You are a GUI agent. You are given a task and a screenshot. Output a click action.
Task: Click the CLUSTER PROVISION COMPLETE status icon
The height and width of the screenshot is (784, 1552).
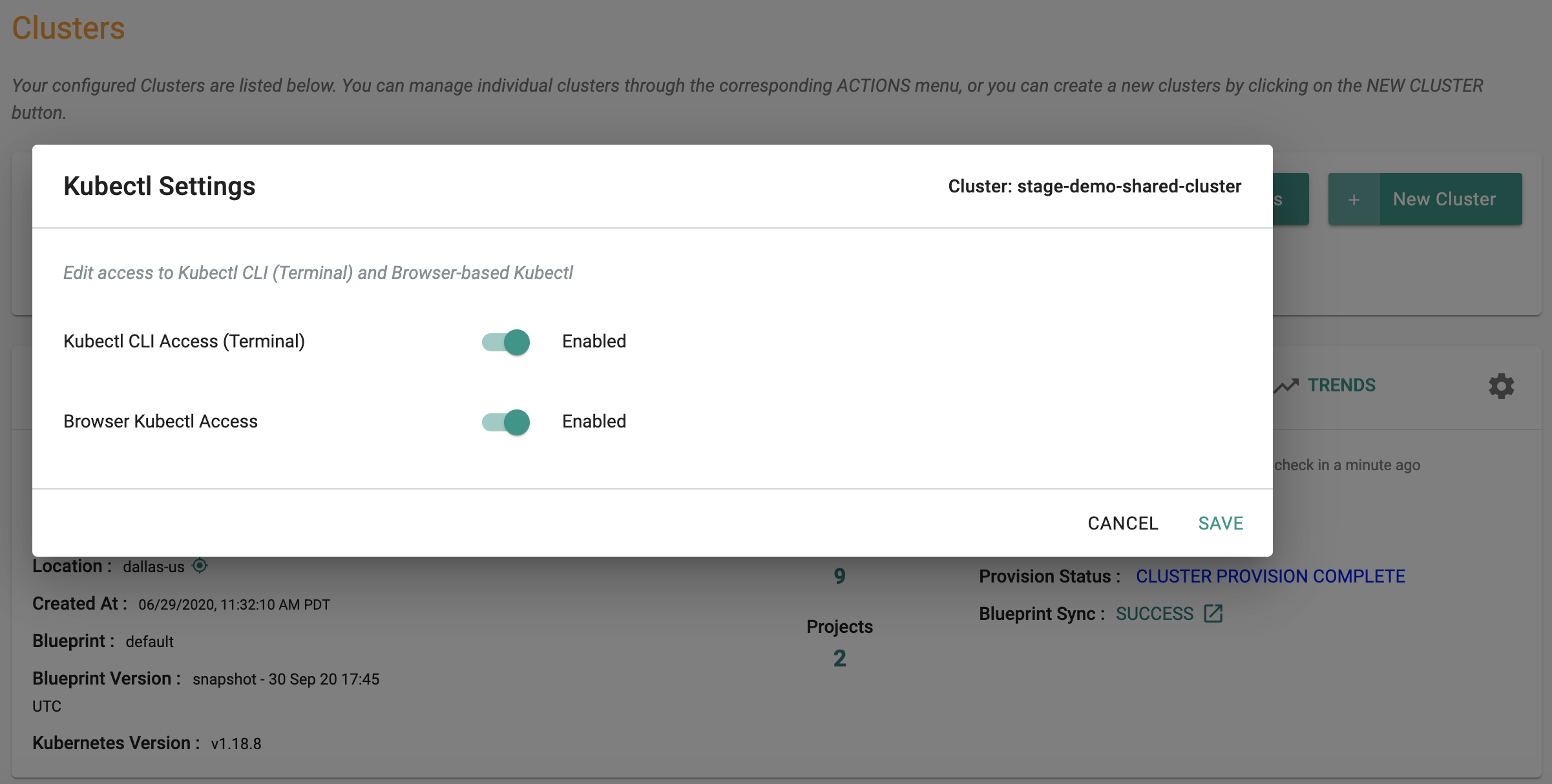(x=1269, y=575)
